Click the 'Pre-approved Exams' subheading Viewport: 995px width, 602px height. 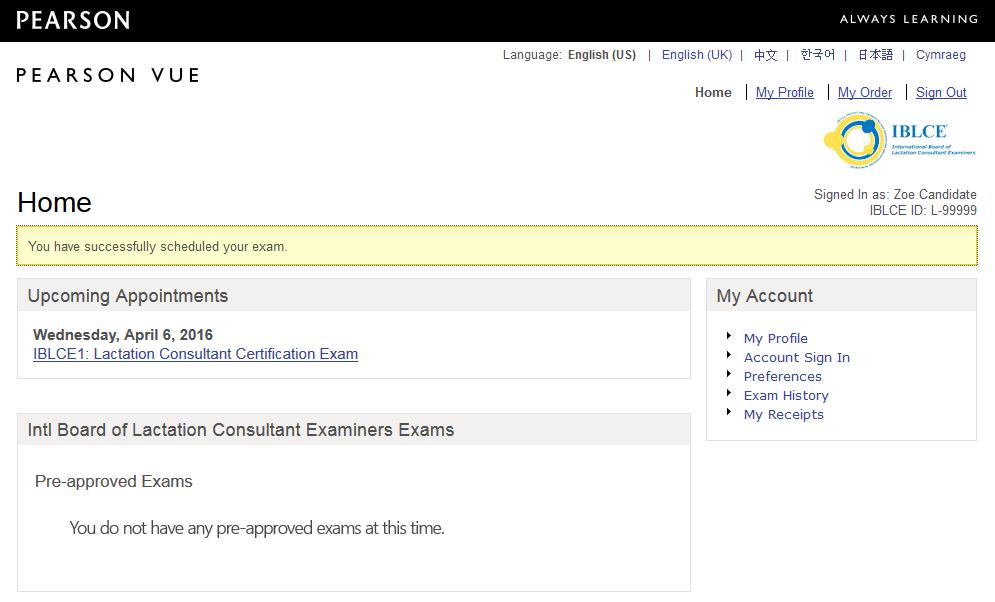[x=114, y=481]
